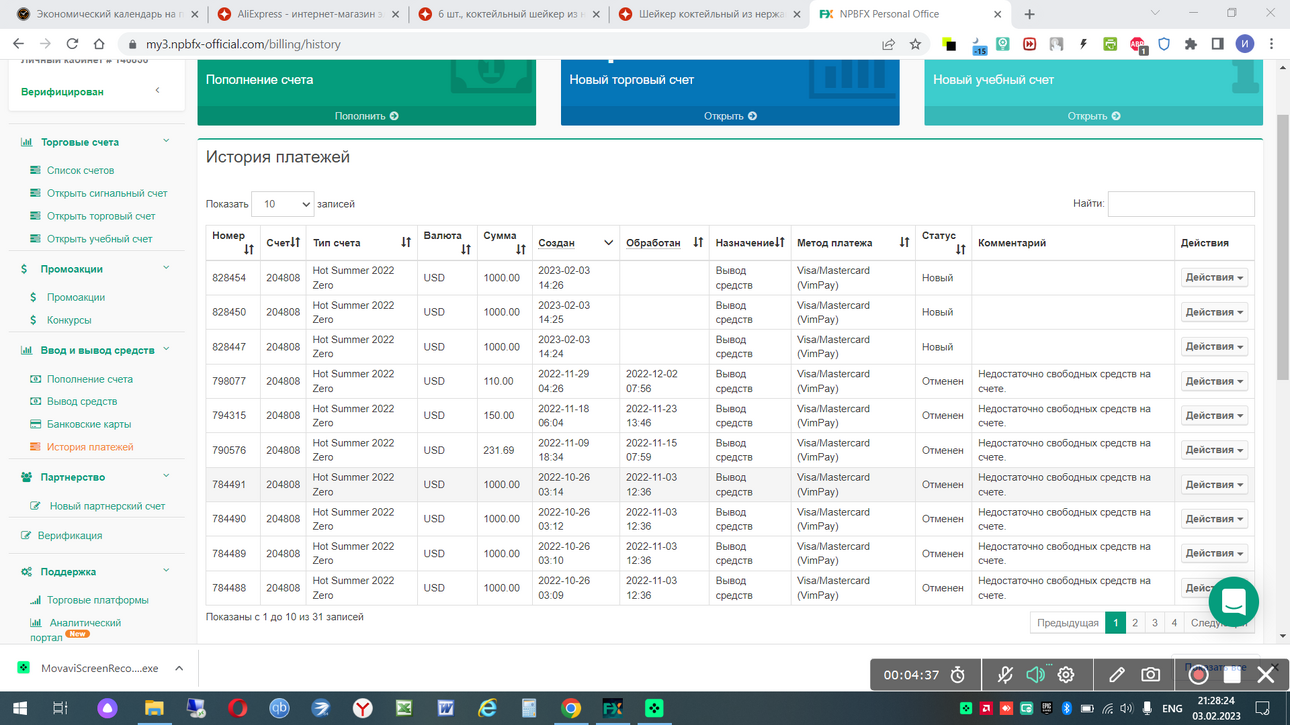The image size is (1290, 725).
Task: Open the MovaviScreenReco download item menu arrow
Action: (x=179, y=668)
